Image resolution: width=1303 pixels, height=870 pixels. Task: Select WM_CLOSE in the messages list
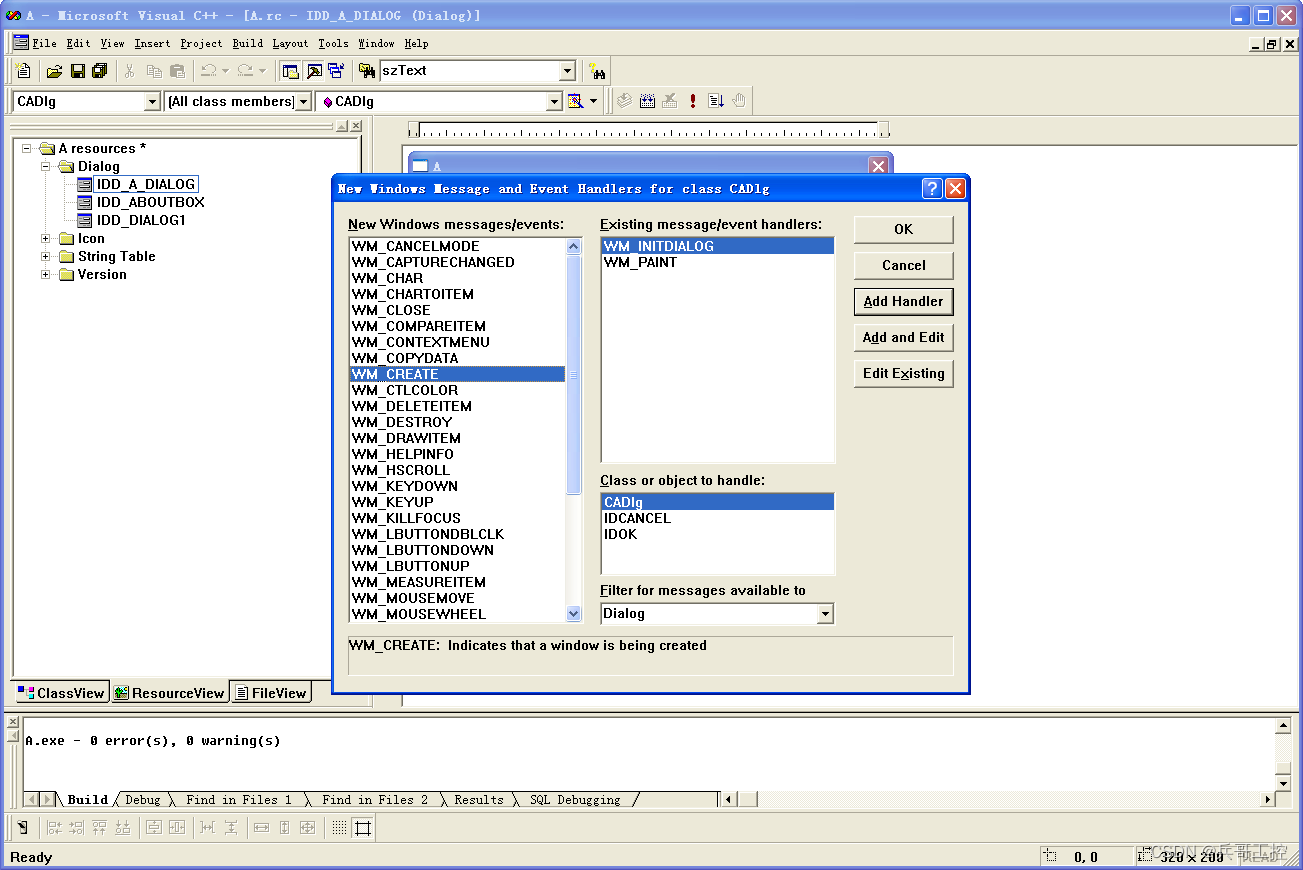click(391, 310)
